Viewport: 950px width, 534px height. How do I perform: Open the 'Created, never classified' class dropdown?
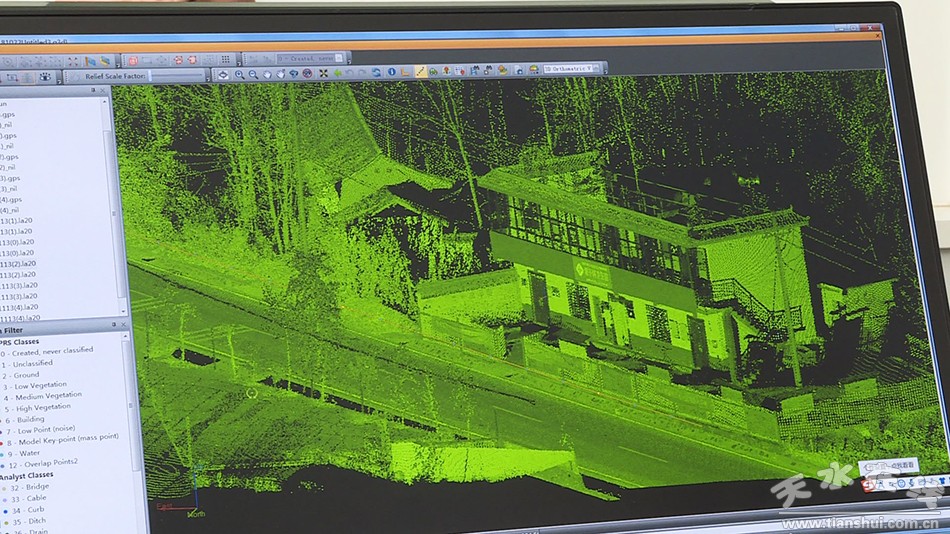point(50,350)
